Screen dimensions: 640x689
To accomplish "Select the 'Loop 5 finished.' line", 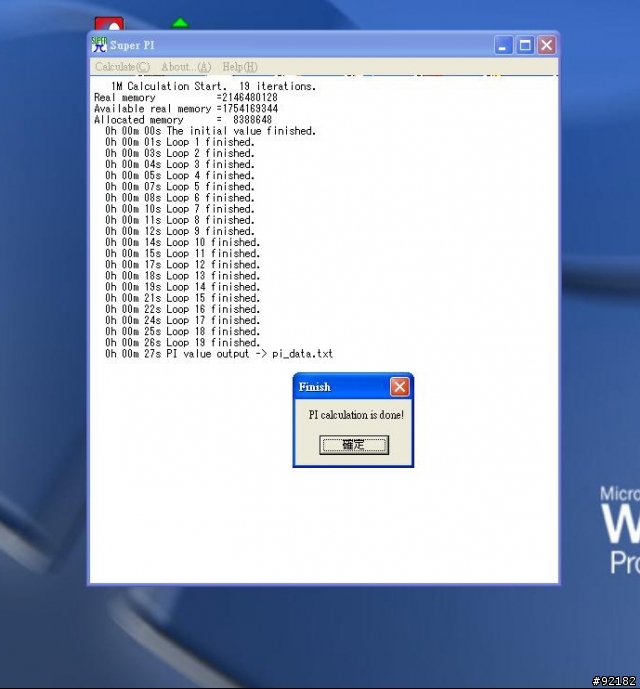I will pyautogui.click(x=180, y=187).
